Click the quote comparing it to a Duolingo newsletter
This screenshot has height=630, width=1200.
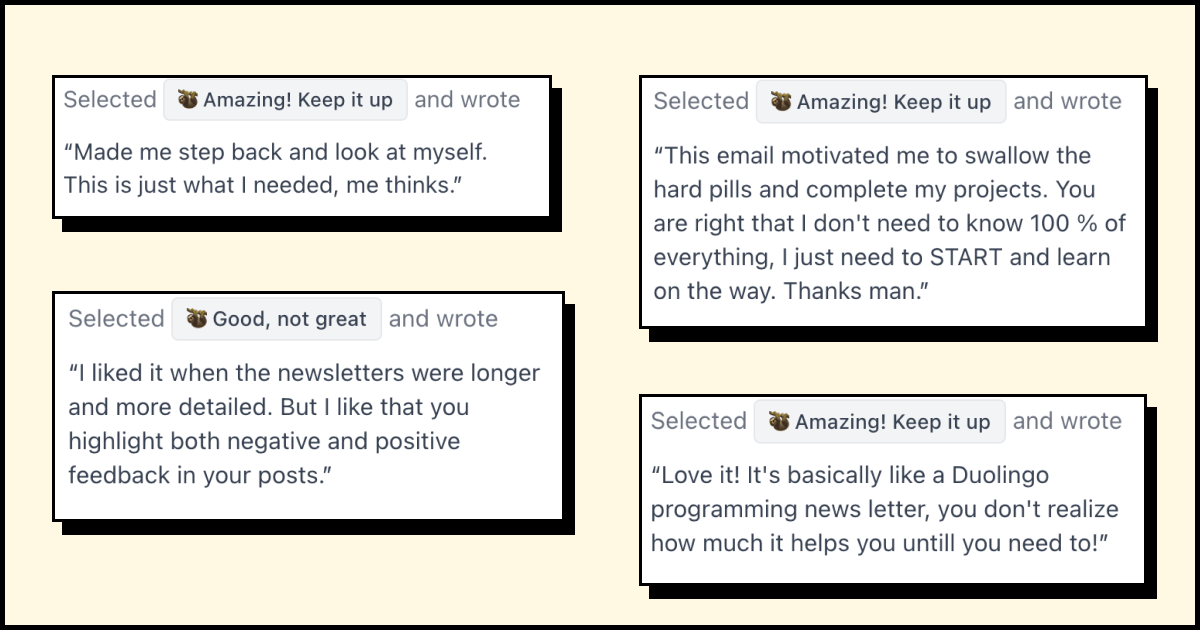tap(884, 508)
